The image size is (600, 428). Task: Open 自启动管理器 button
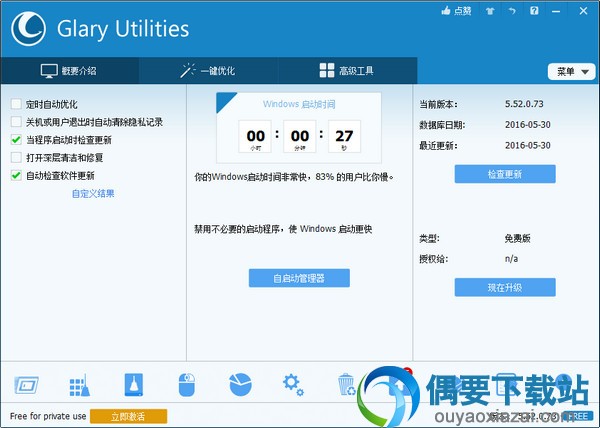pos(299,278)
